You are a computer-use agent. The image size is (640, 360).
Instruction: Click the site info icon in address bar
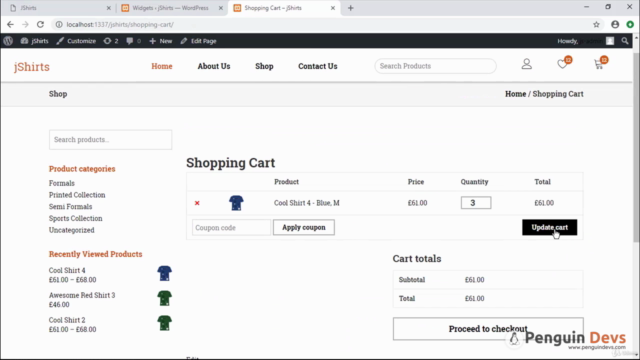coord(59,24)
